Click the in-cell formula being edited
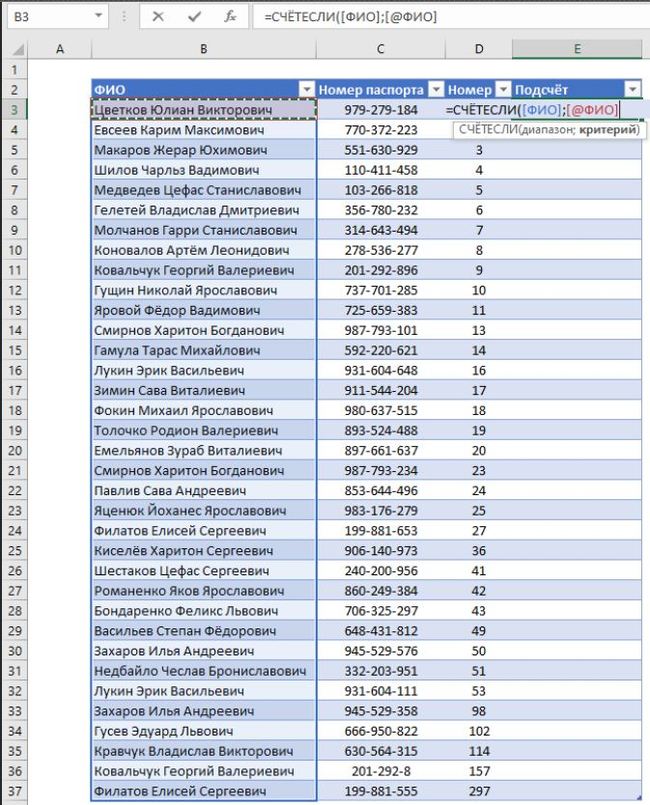Image resolution: width=650 pixels, height=805 pixels. click(x=532, y=110)
